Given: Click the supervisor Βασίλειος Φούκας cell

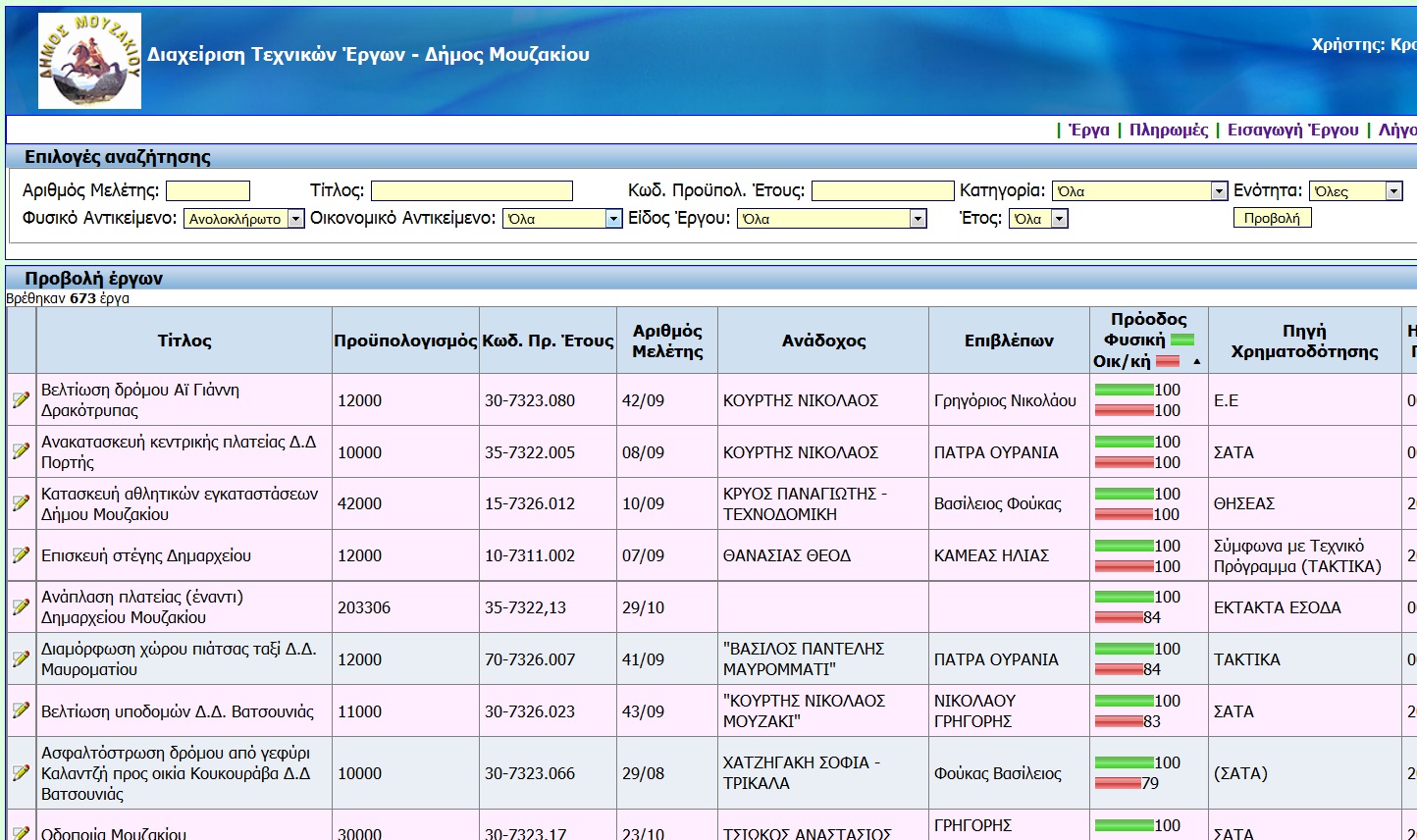Looking at the screenshot, I should [1009, 503].
